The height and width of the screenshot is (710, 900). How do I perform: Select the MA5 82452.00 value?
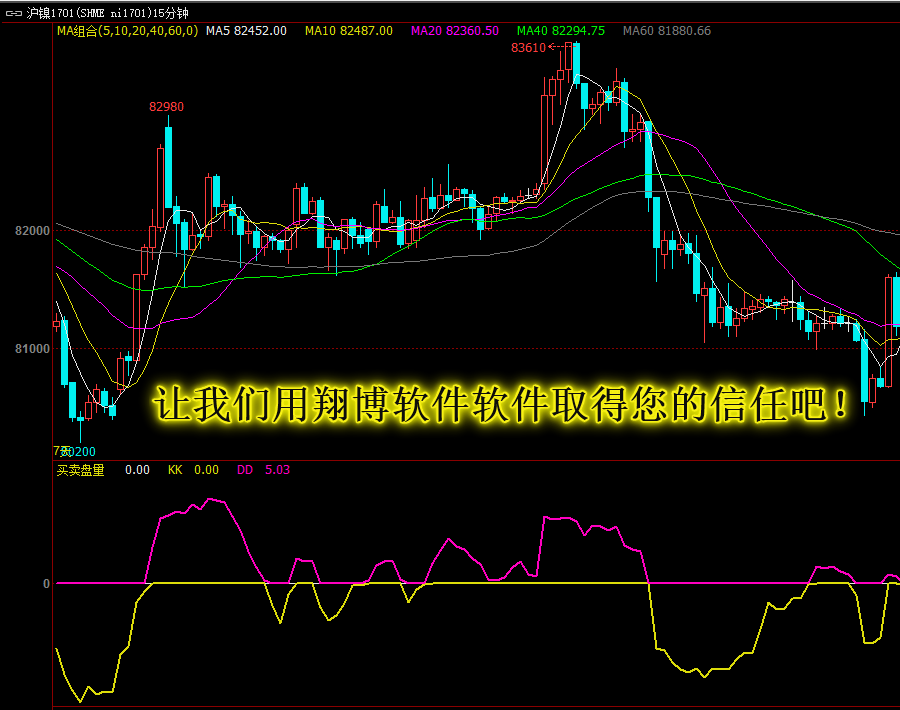246,31
